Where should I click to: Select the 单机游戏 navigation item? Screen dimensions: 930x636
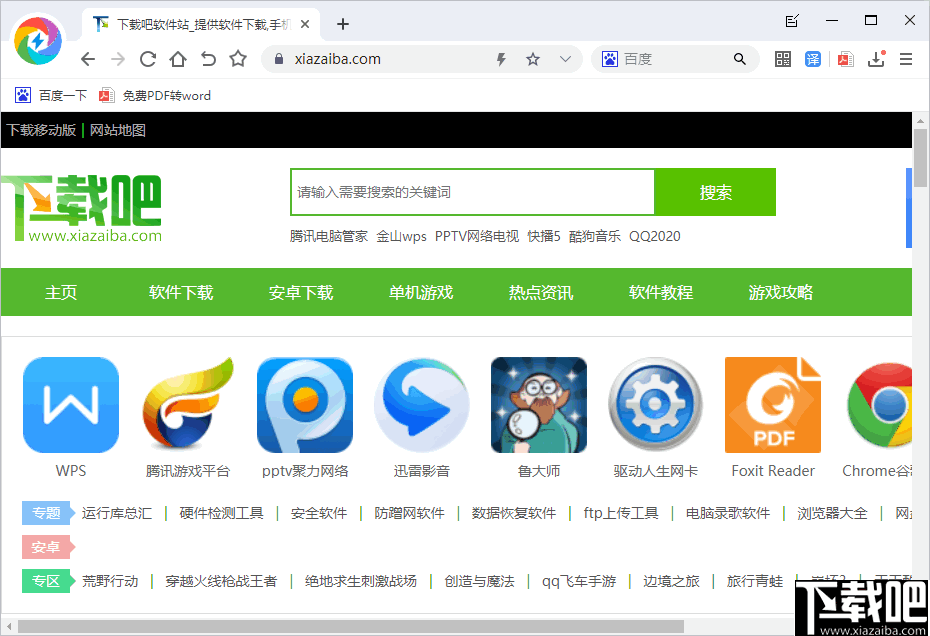pyautogui.click(x=421, y=292)
